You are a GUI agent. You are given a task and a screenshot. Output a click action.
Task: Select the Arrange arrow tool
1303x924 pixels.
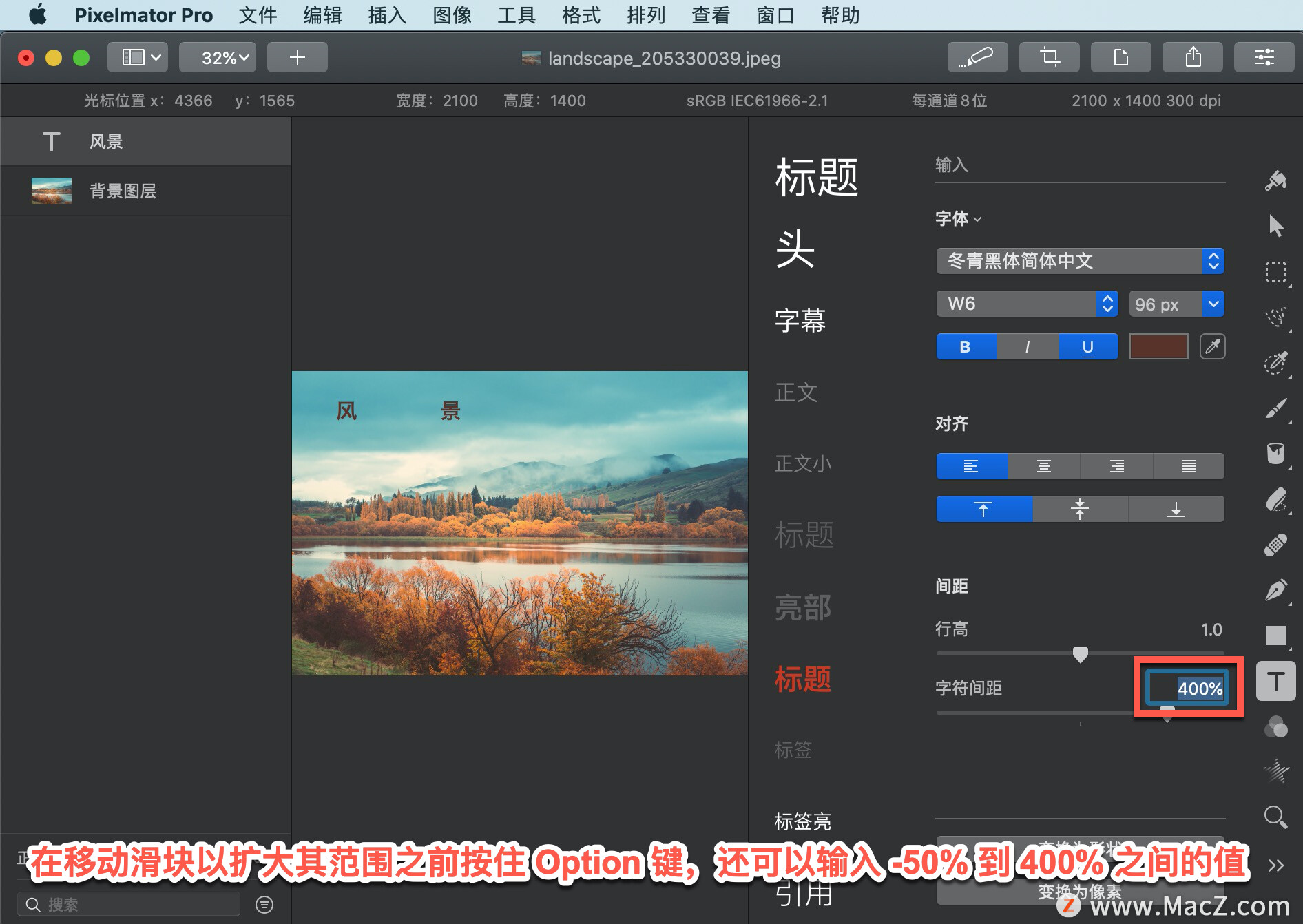tap(1275, 226)
